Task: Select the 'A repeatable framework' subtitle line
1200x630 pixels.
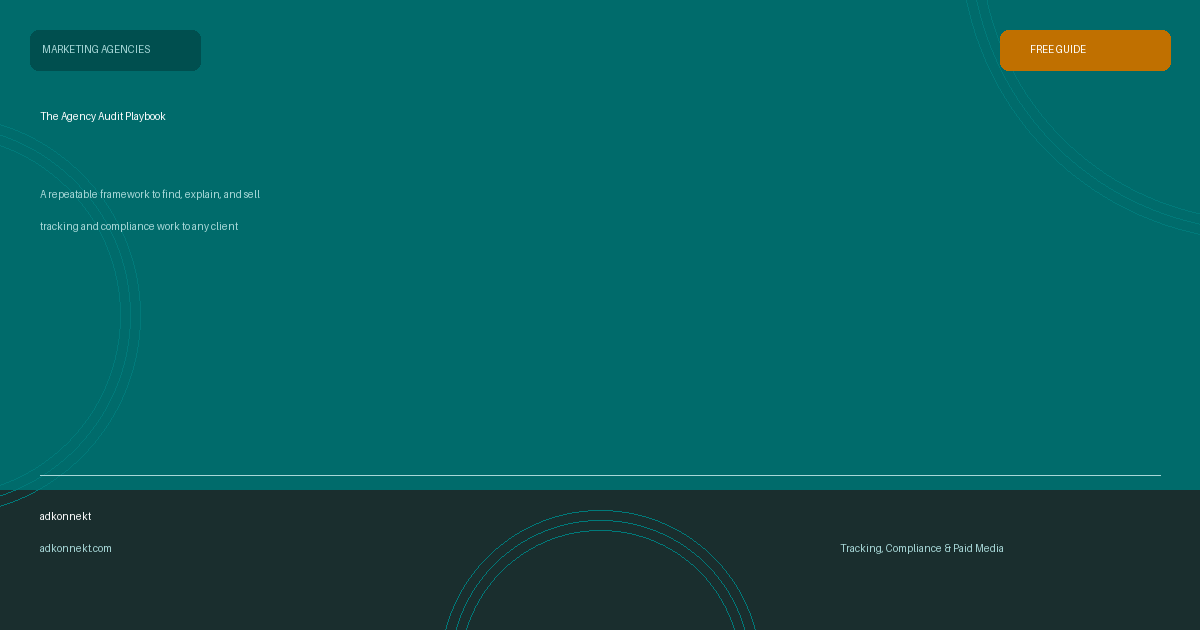Action: pyautogui.click(x=150, y=194)
